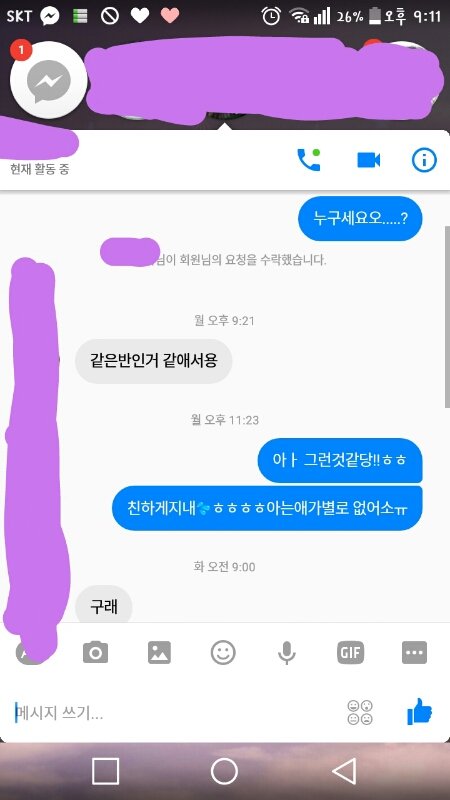Send a thumbs-up like

click(419, 712)
